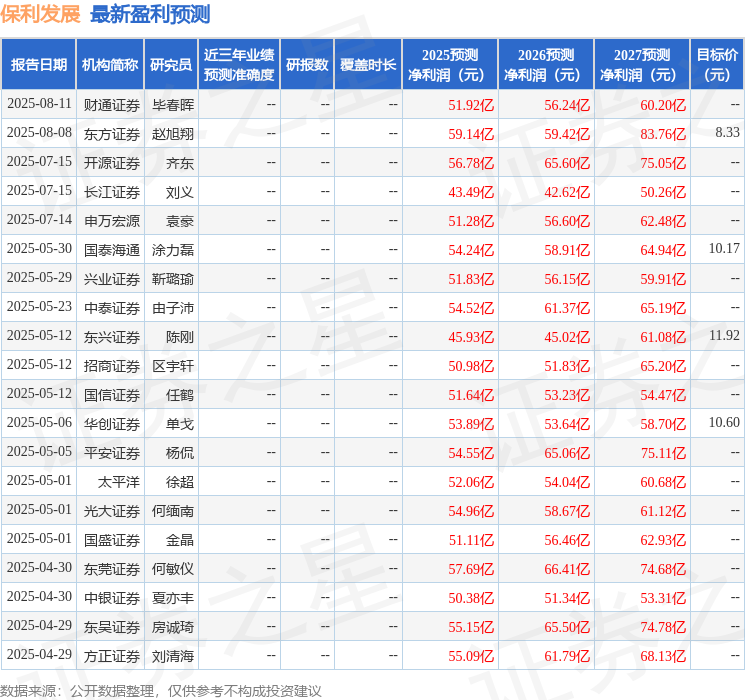Select the date 2025-08-11
This screenshot has width=745, height=700.
(x=39, y=104)
